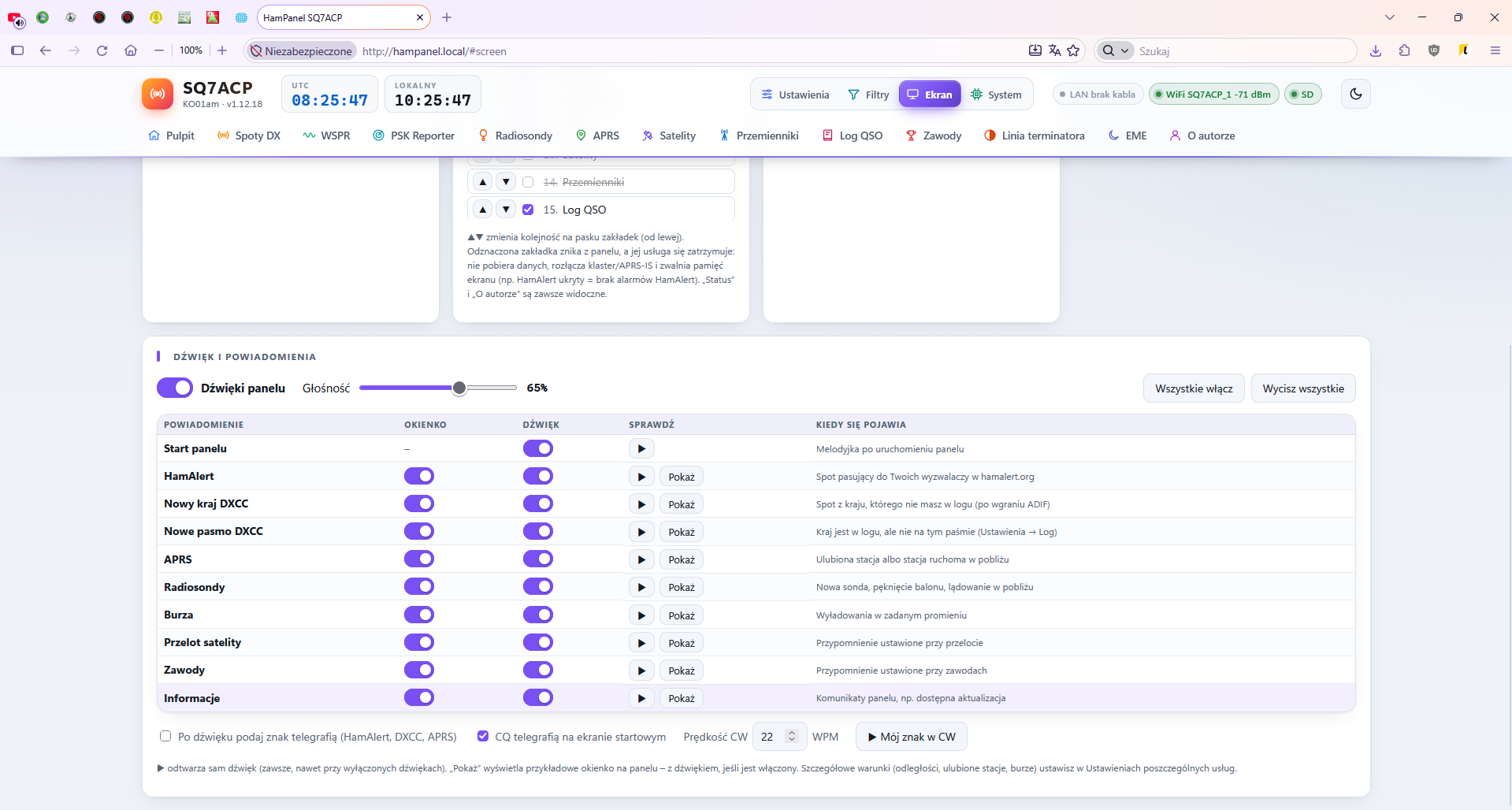Viewport: 1512px width, 810px height.
Task: Toggle the Dźwięki panelu master switch
Action: pyautogui.click(x=175, y=388)
